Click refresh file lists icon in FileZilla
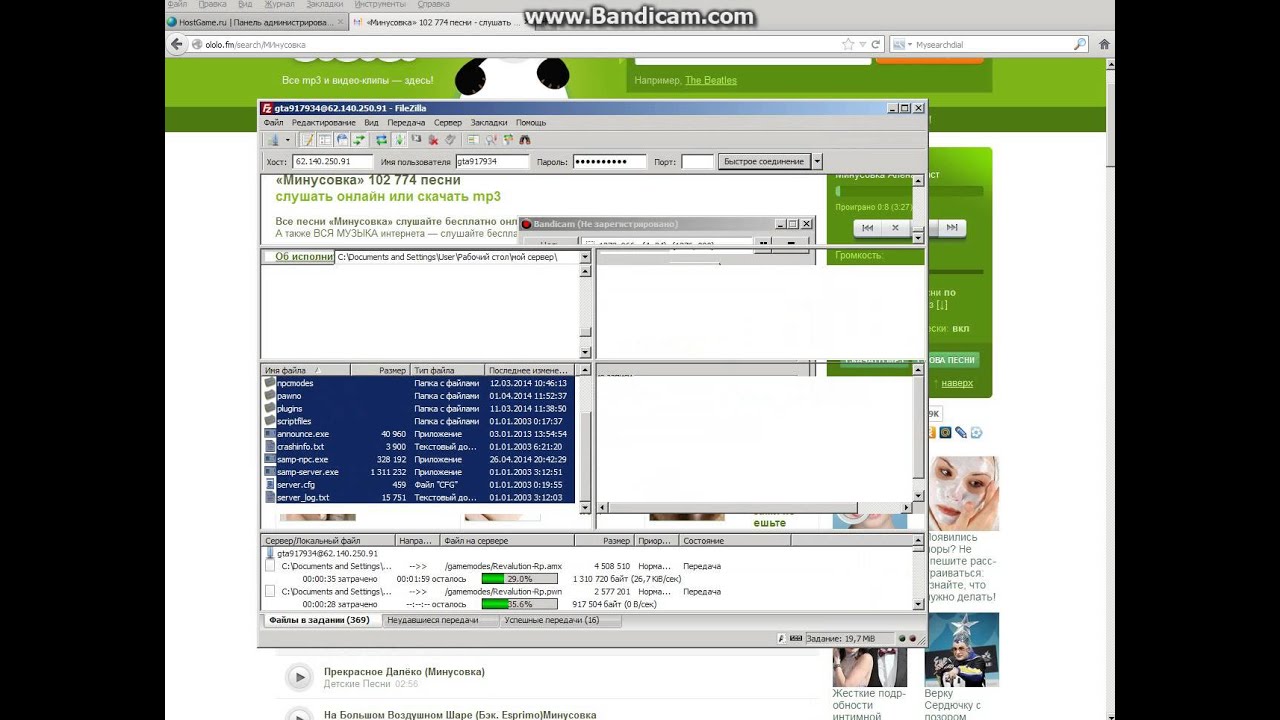 [x=382, y=140]
